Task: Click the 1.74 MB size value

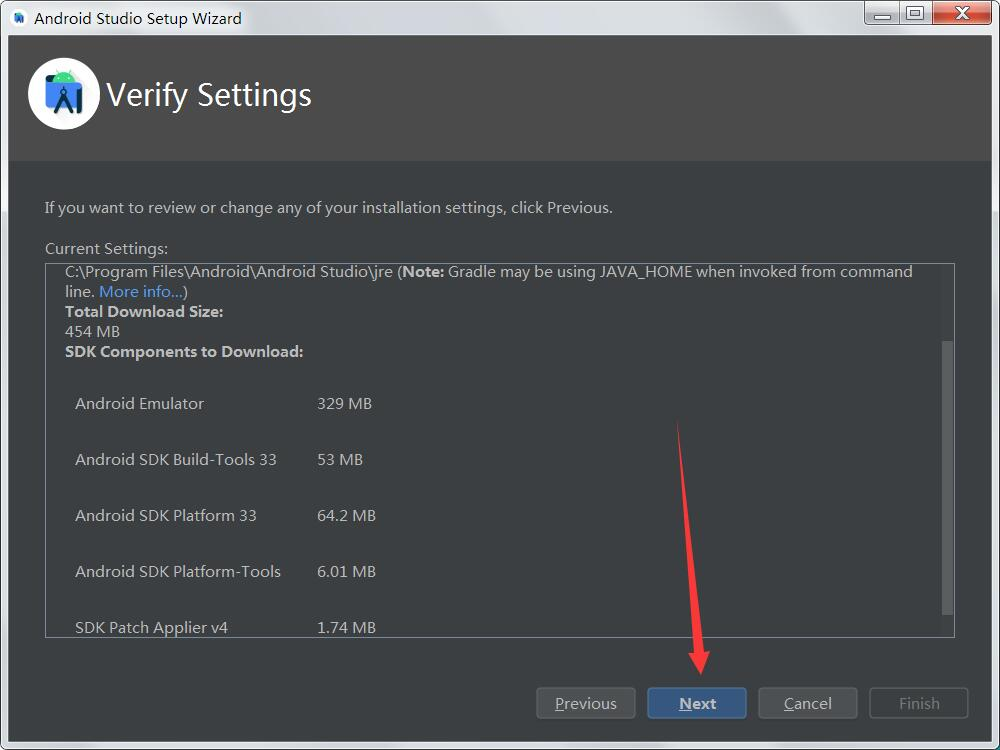Action: coord(346,628)
